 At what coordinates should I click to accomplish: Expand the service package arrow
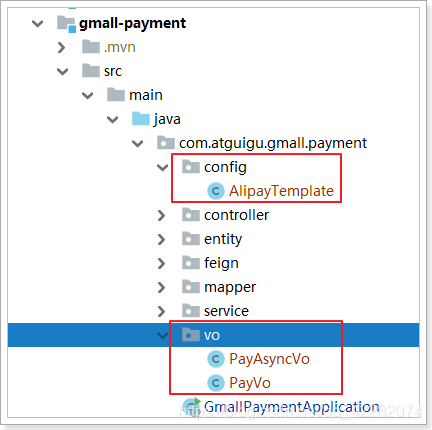coord(162,312)
